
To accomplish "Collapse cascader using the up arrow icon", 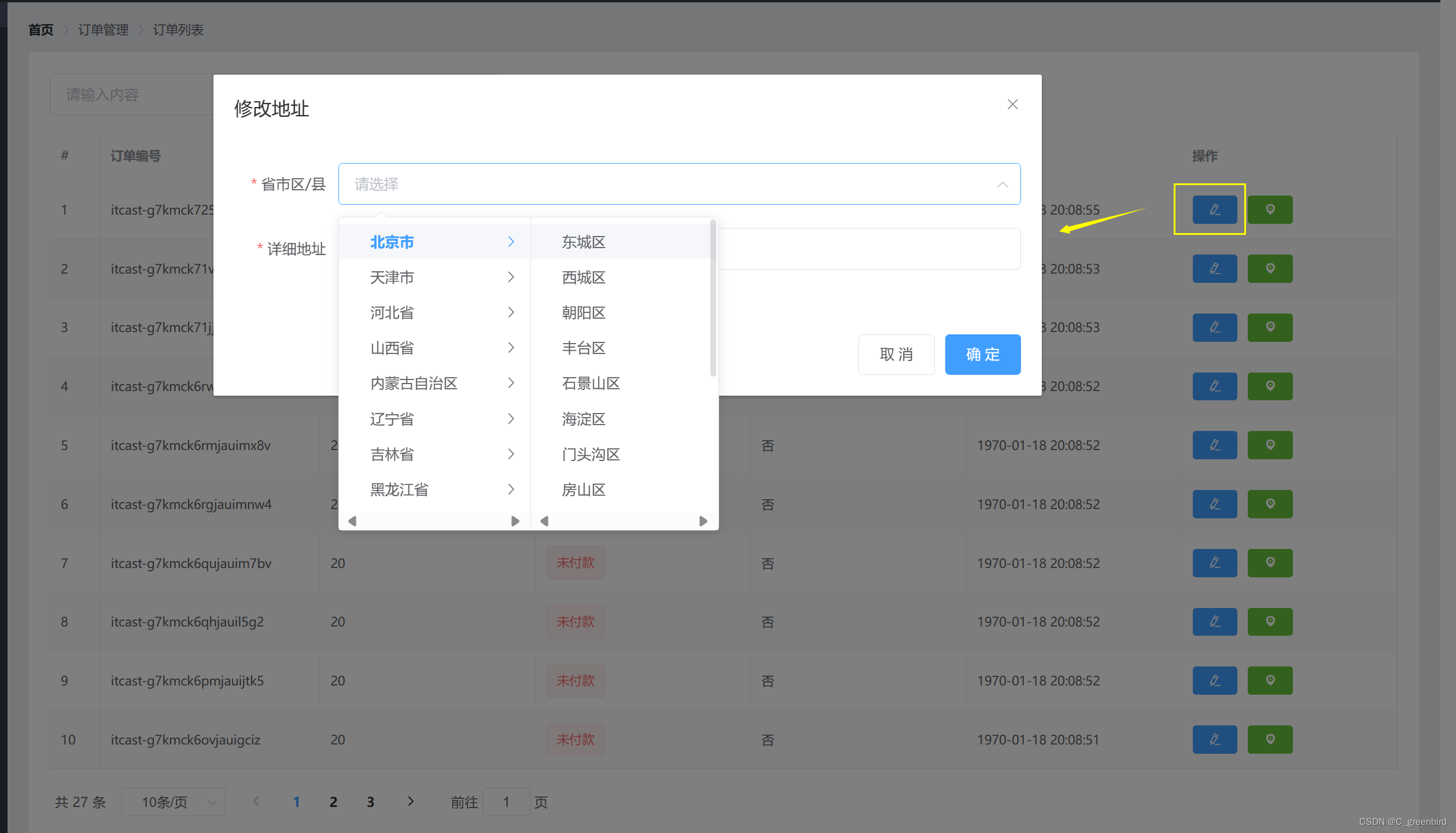I will coord(1002,185).
